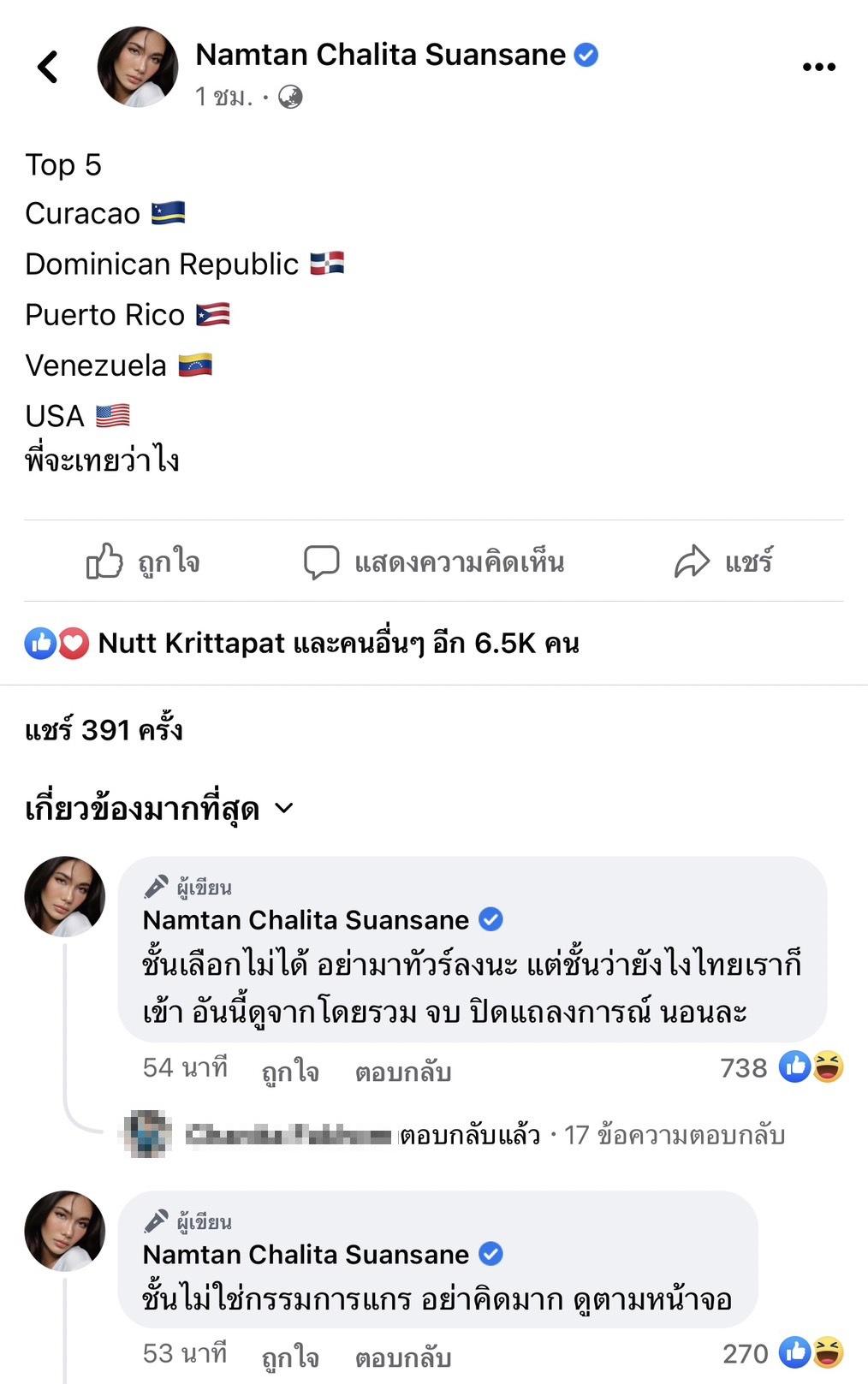The height and width of the screenshot is (1384, 868).
Task: Open the three-dots post options menu
Action: pos(818,68)
